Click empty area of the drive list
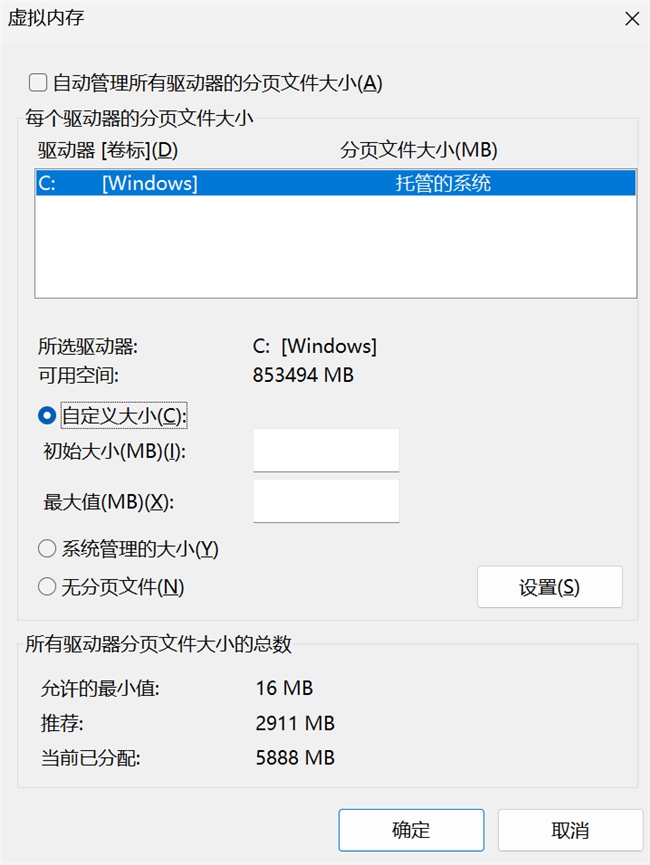The image size is (650, 865). point(335,250)
